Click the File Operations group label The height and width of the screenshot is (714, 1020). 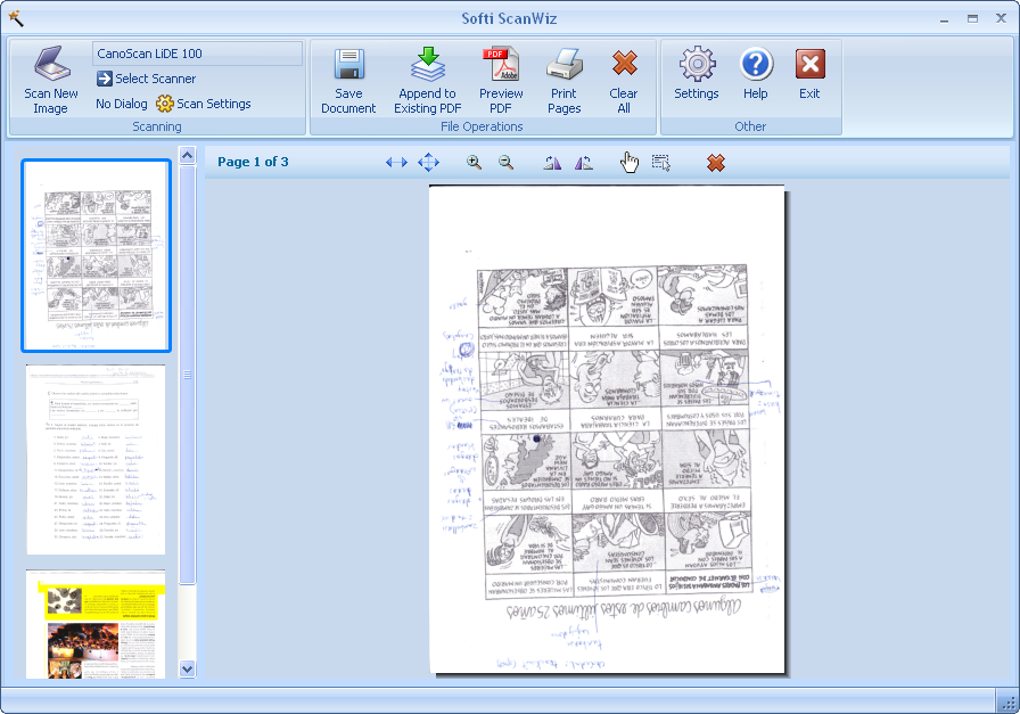482,127
